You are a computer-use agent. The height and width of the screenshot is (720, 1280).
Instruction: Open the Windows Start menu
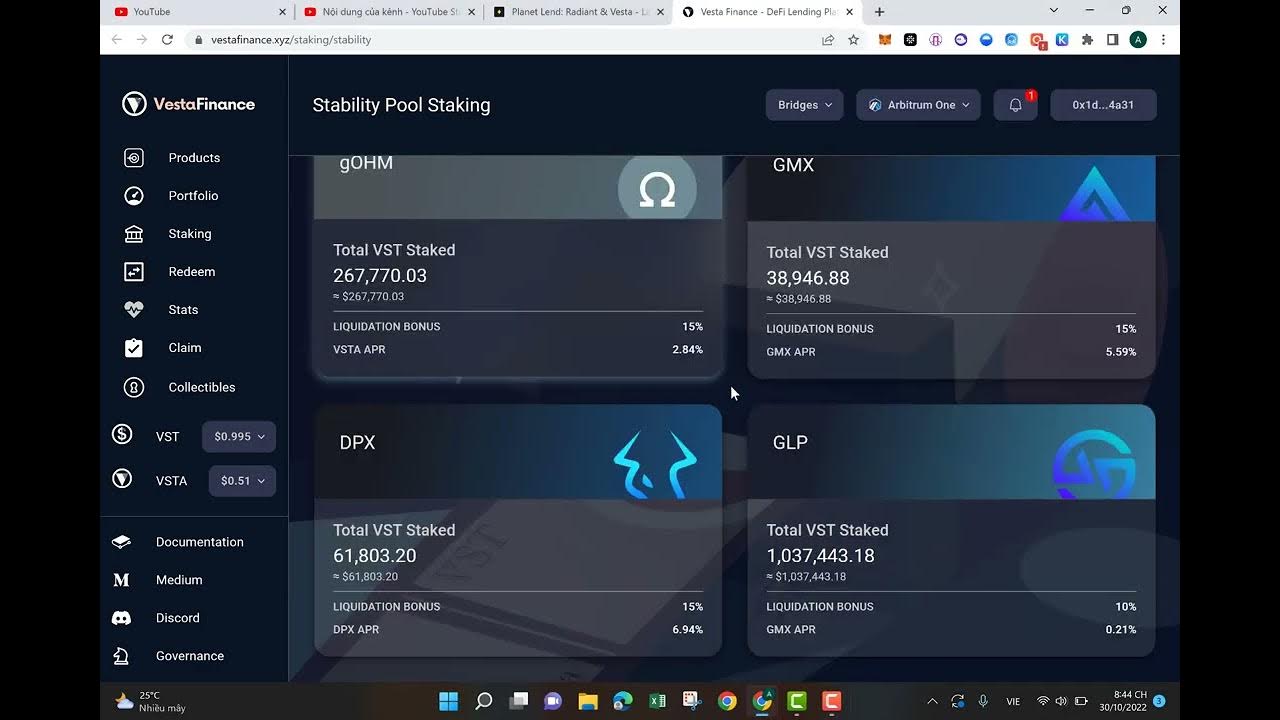pos(449,701)
